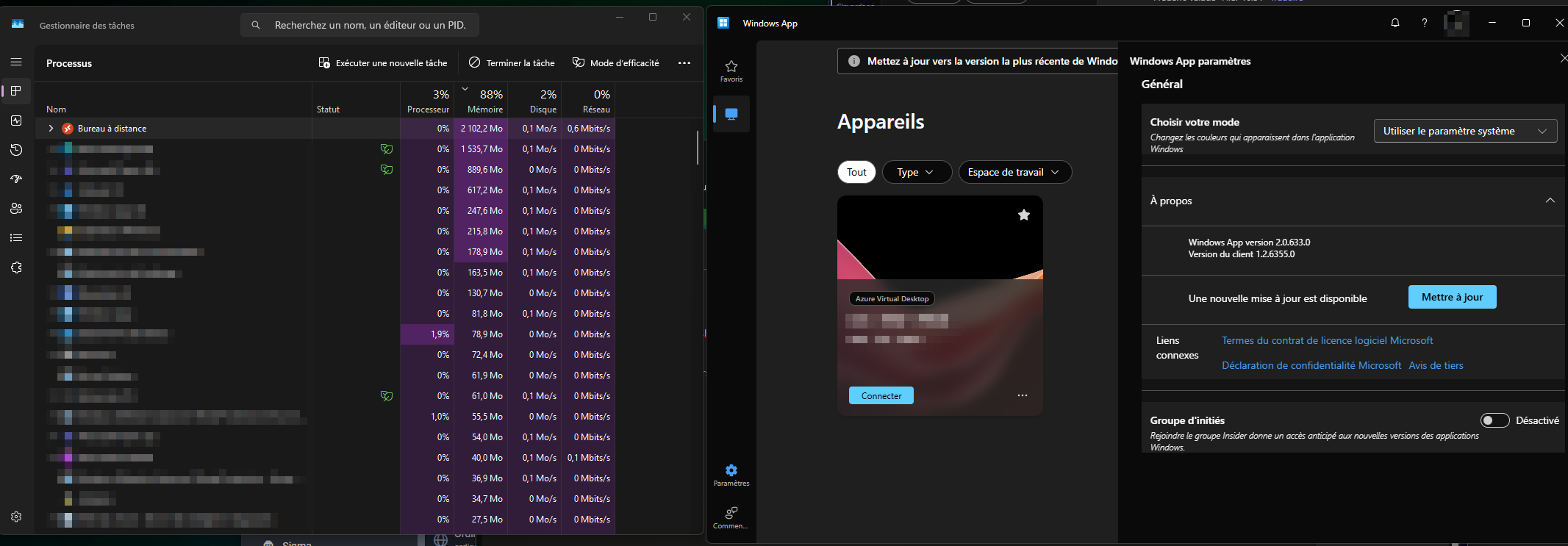Open Déclaration de confidentialité Microsoft link
1568x546 pixels.
pos(1311,365)
